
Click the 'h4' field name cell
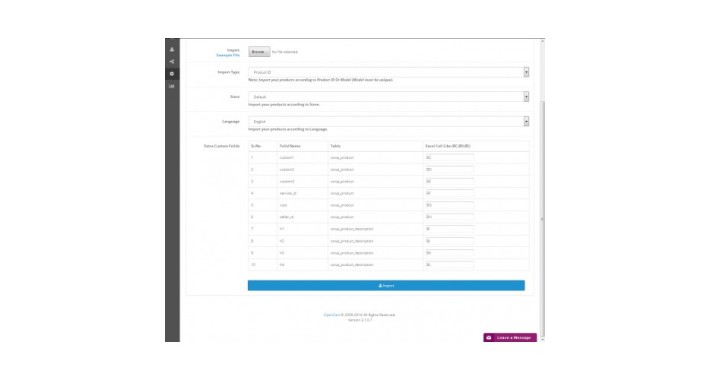pos(302,265)
